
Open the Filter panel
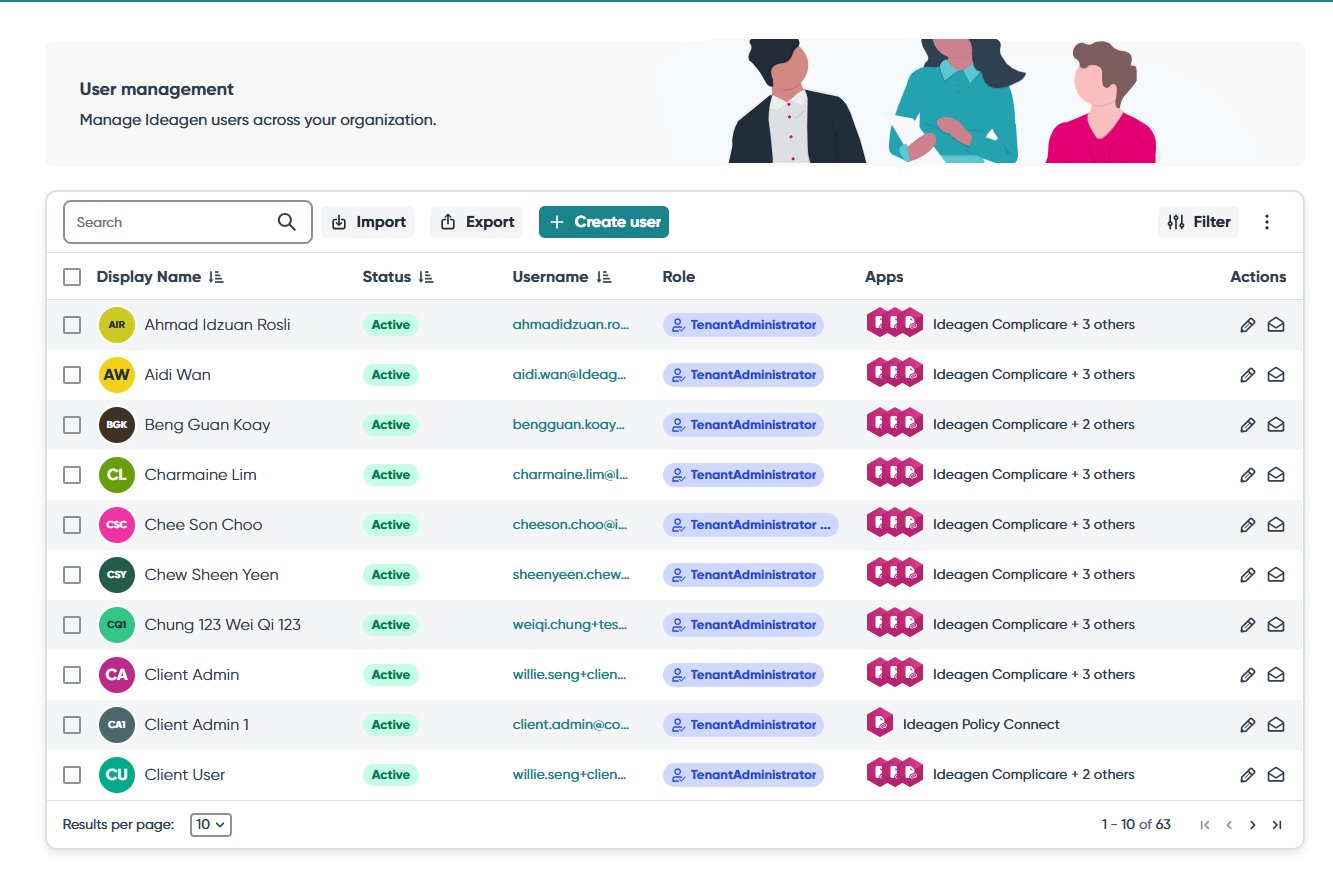(x=1198, y=222)
